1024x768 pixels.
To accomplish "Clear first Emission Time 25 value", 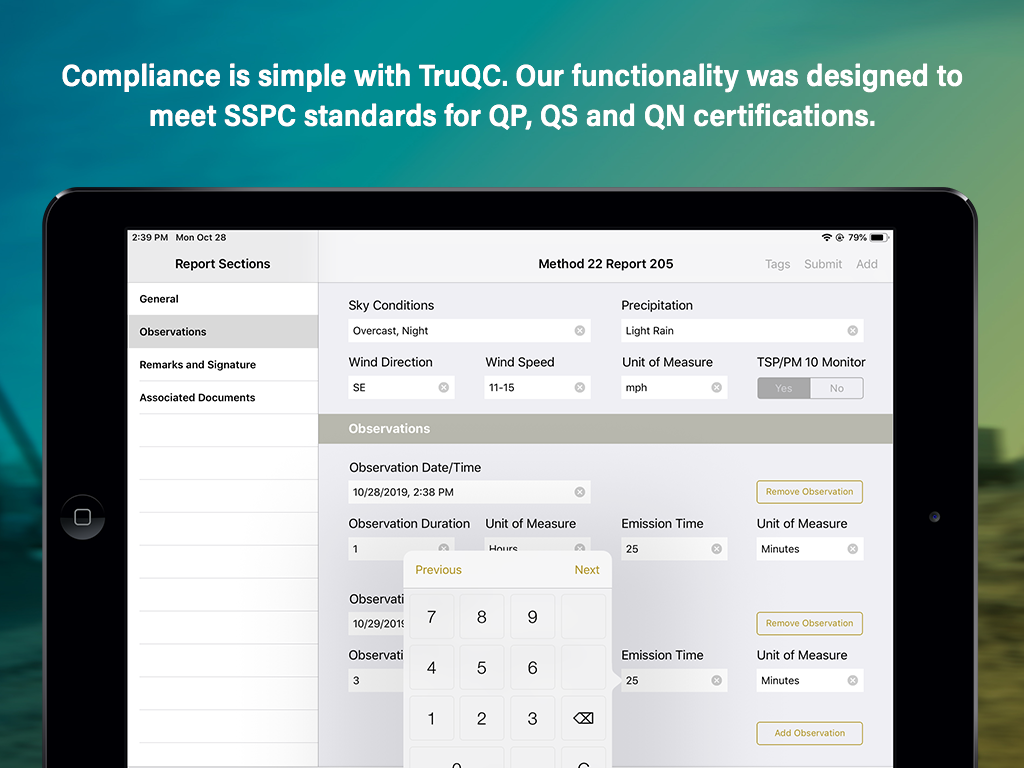I will [716, 549].
